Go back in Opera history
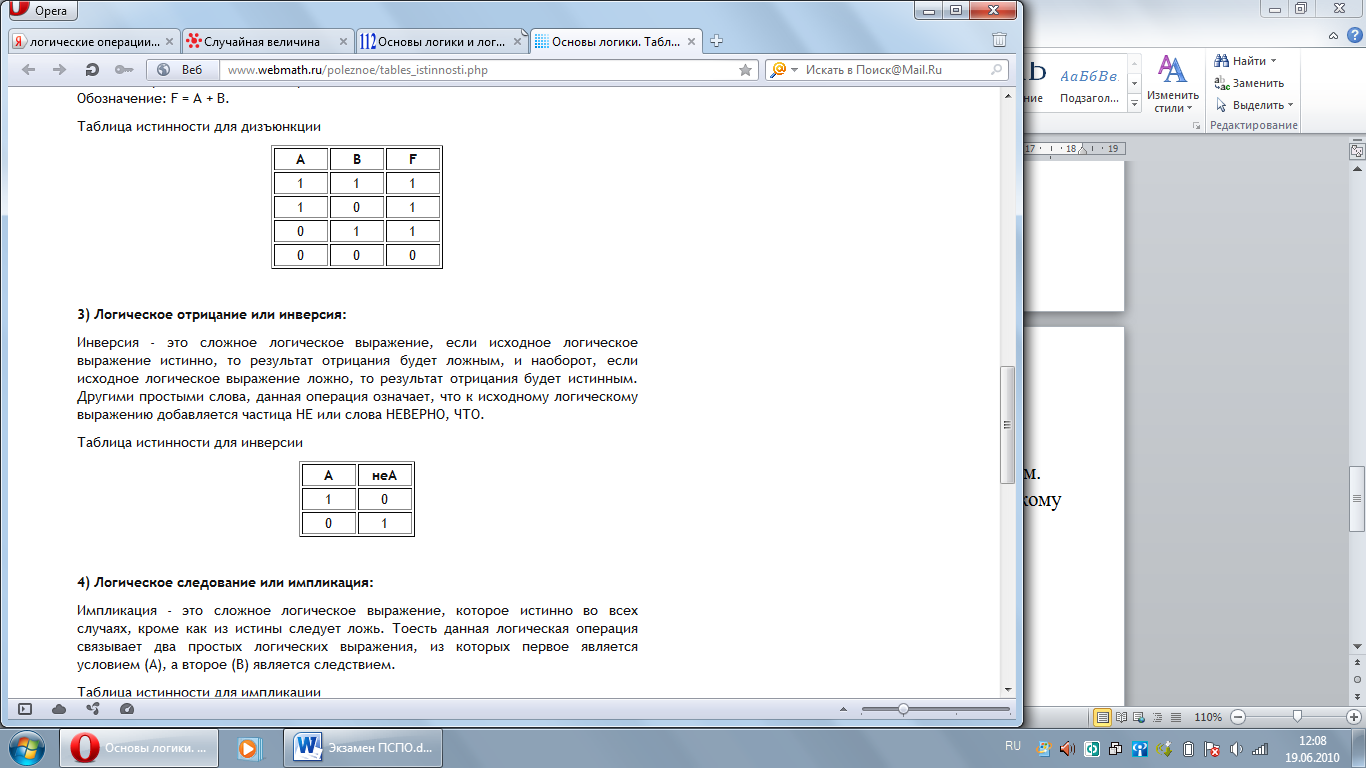Image resolution: width=1366 pixels, height=768 pixels. click(29, 70)
